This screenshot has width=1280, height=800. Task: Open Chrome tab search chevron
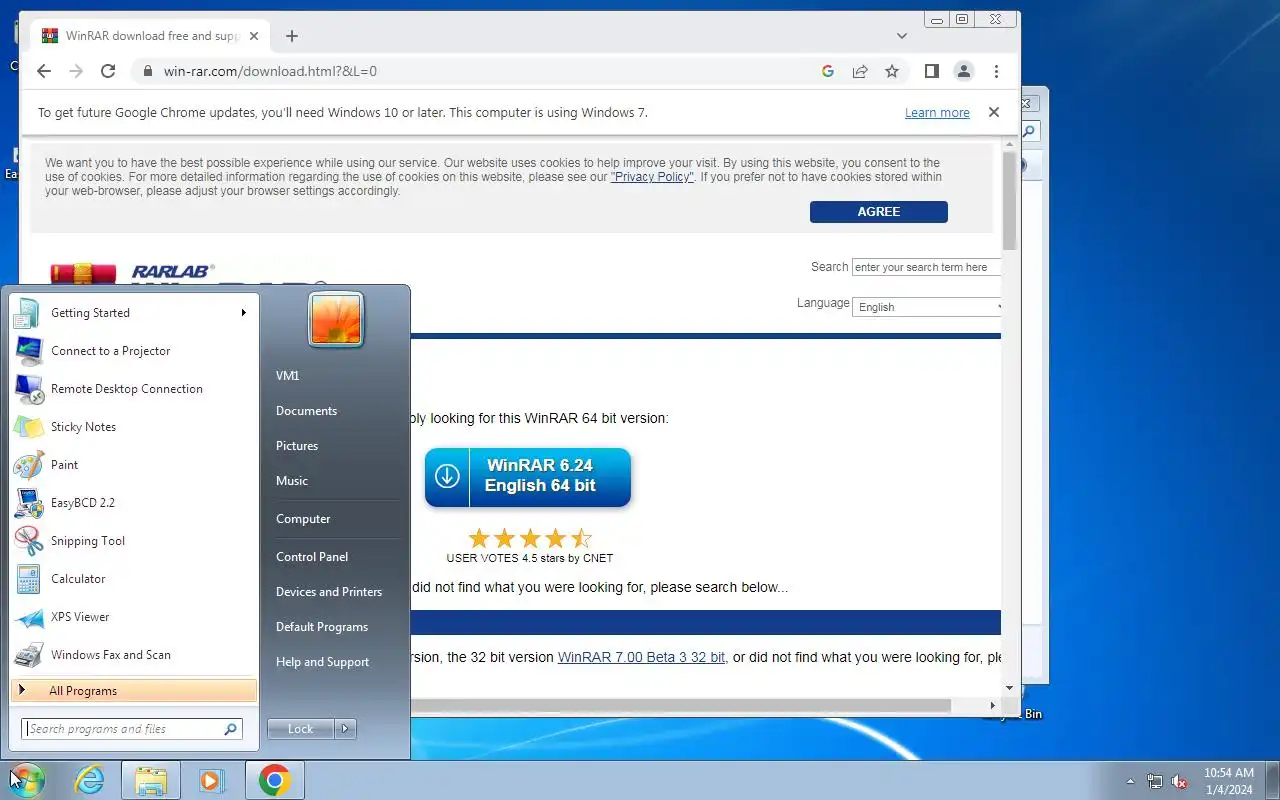[902, 36]
